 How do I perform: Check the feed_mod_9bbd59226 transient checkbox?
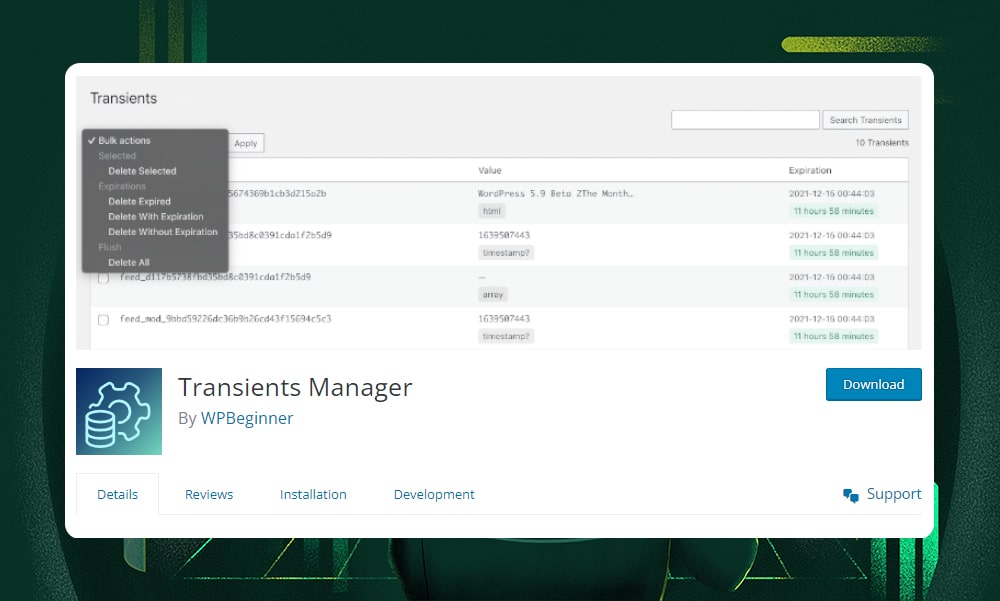click(103, 320)
